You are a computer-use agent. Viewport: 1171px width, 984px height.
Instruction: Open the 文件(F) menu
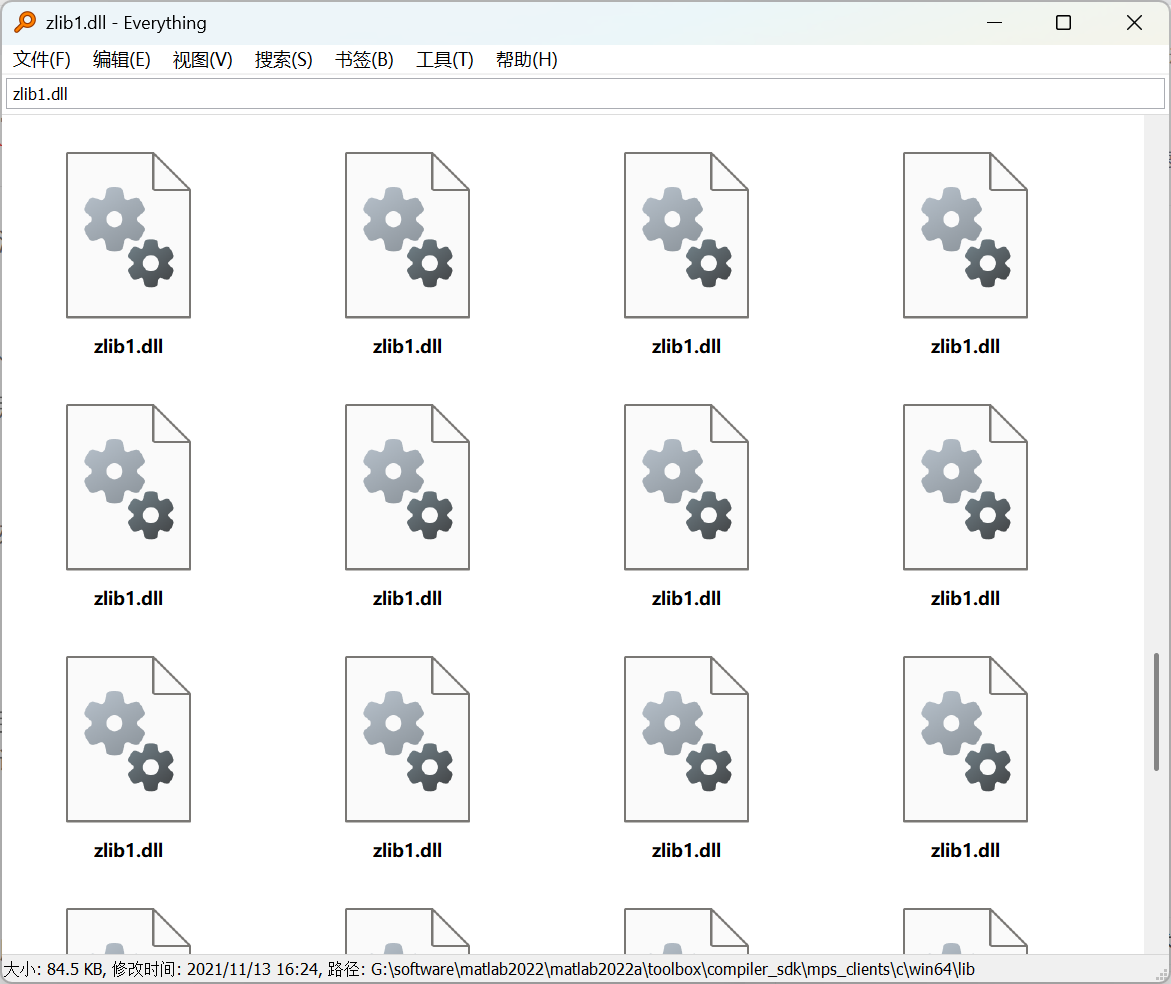point(42,60)
